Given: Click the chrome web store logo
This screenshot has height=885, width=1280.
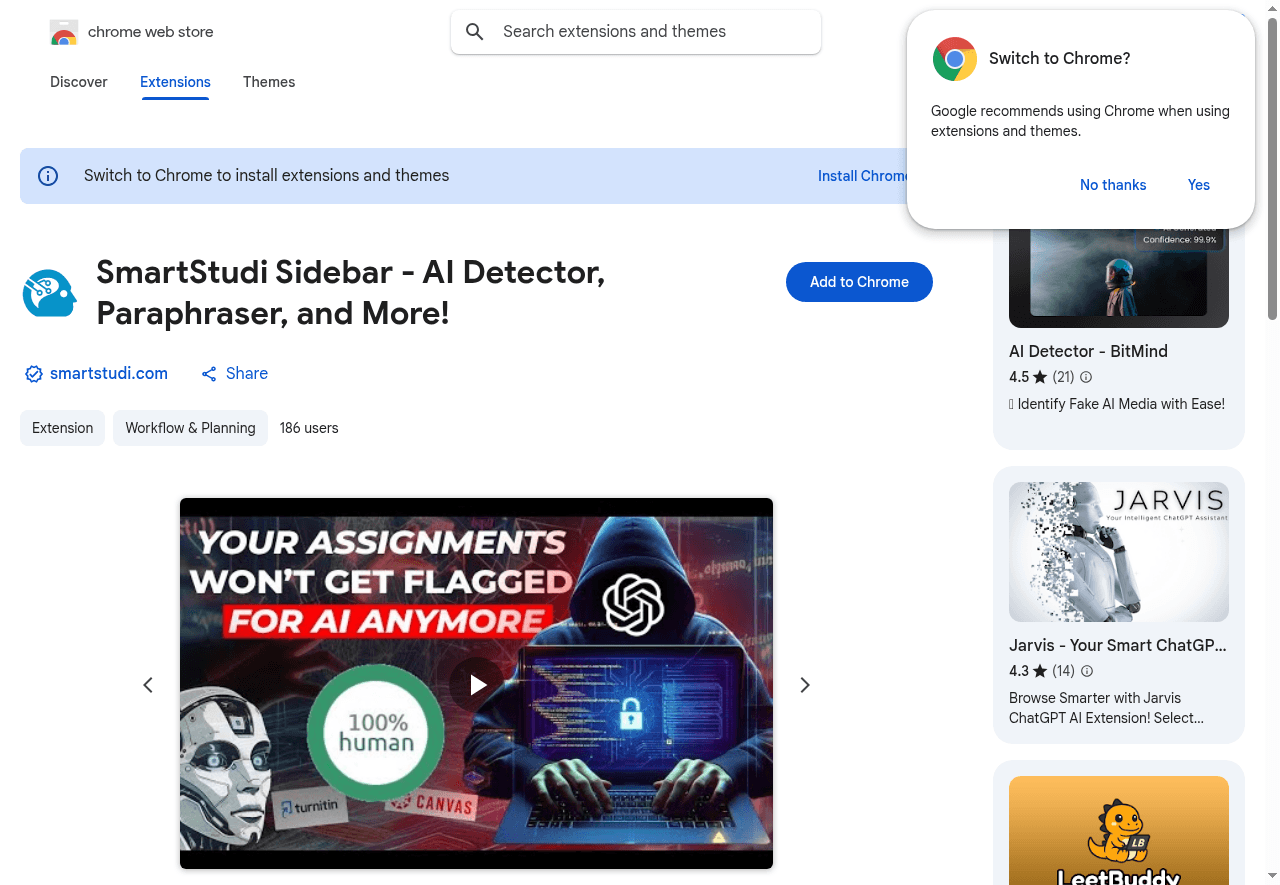Looking at the screenshot, I should 64,32.
